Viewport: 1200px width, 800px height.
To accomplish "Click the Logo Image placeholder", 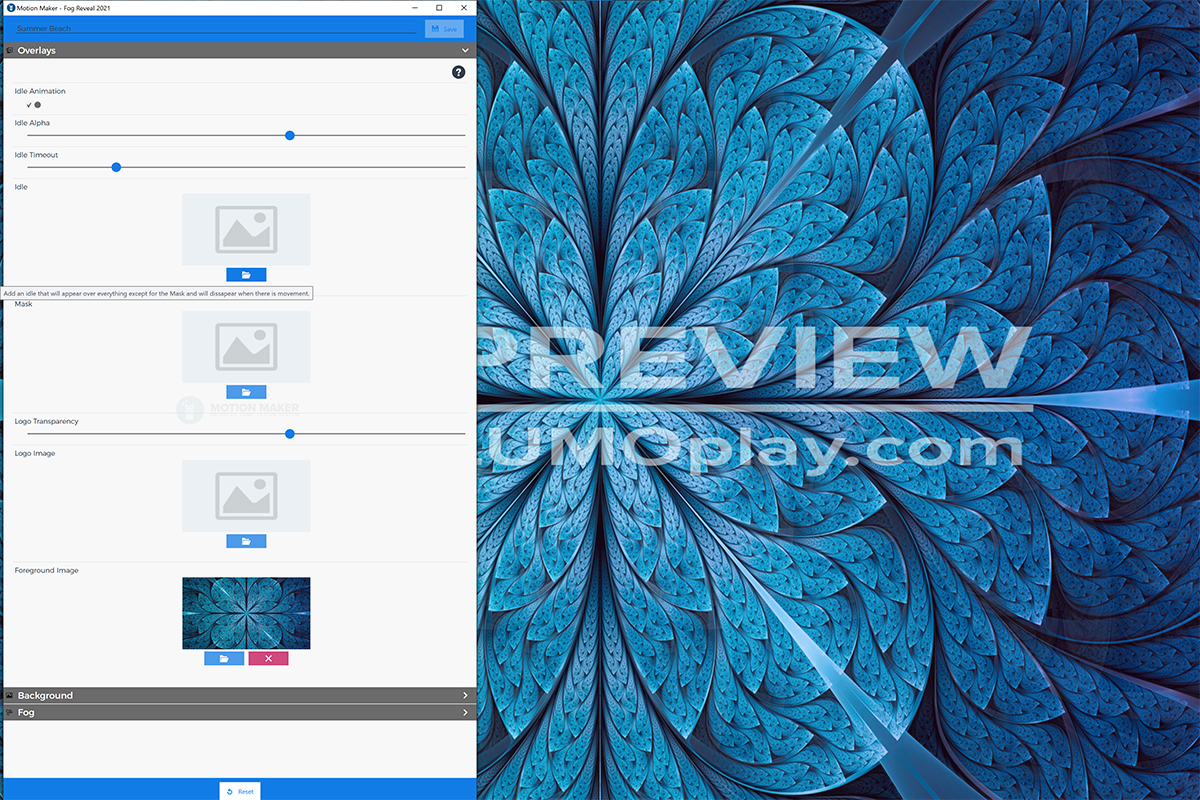I will click(x=246, y=496).
